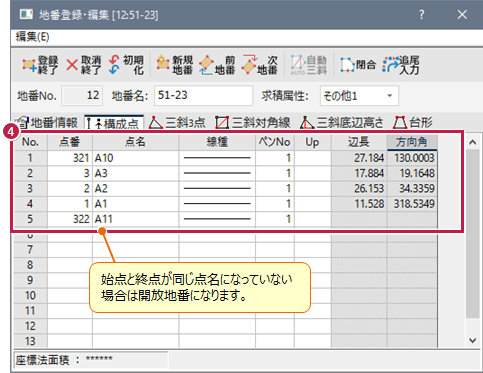
Task: Go to previous parcel 前地番
Action: coord(217,65)
